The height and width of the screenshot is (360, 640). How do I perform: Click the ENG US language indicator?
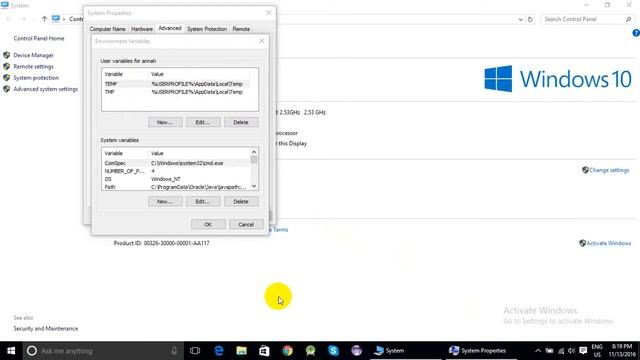597,351
